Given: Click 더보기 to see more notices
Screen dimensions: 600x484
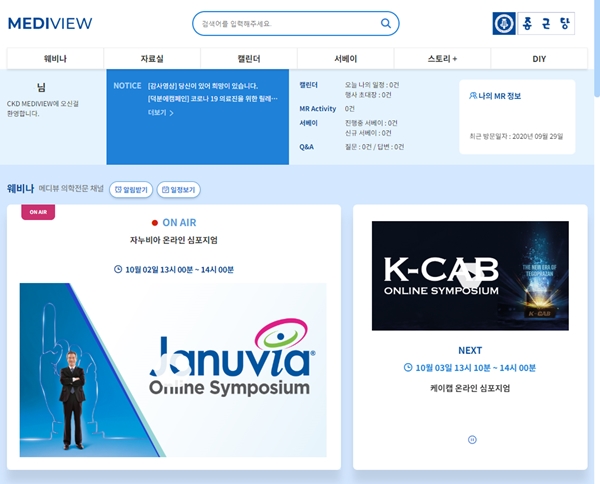Looking at the screenshot, I should (x=161, y=112).
